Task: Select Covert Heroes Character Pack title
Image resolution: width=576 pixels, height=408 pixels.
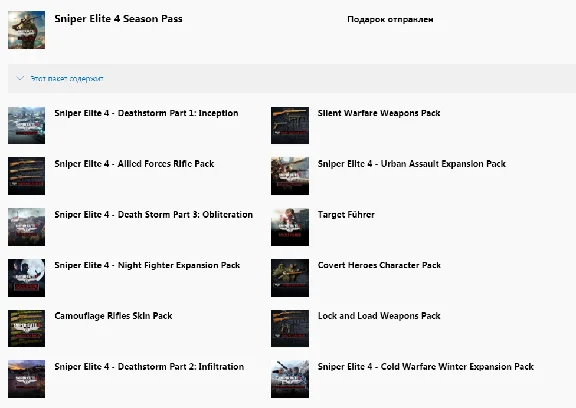Action: [379, 265]
